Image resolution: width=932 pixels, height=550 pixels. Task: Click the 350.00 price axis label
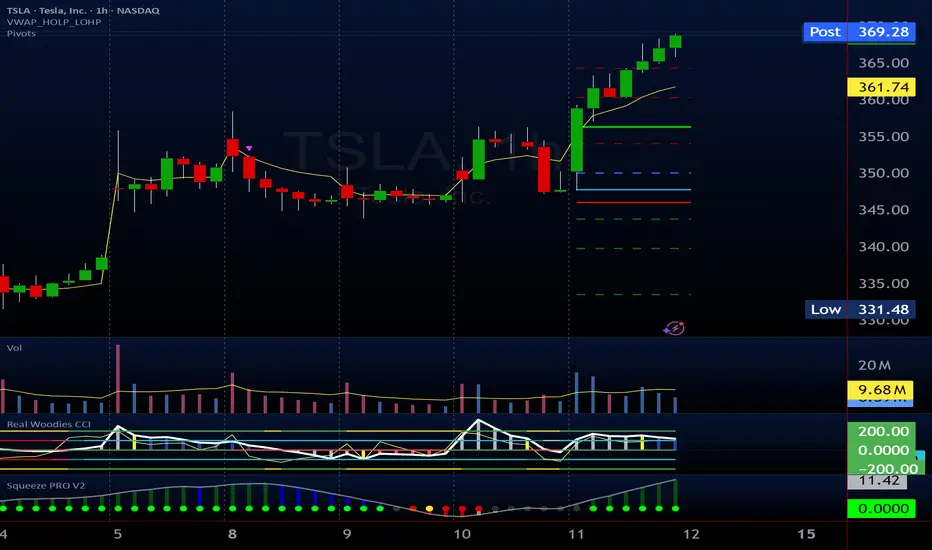point(883,173)
